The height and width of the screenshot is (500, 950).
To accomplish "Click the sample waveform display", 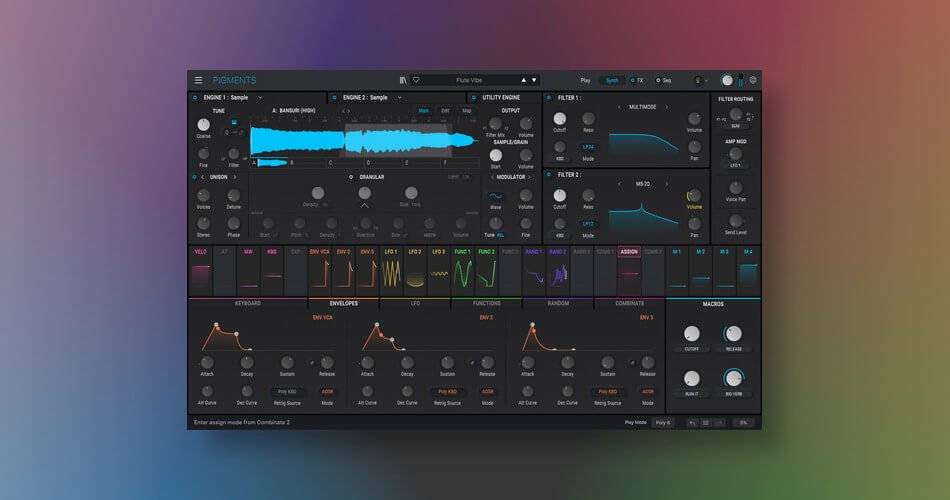I will click(x=364, y=141).
